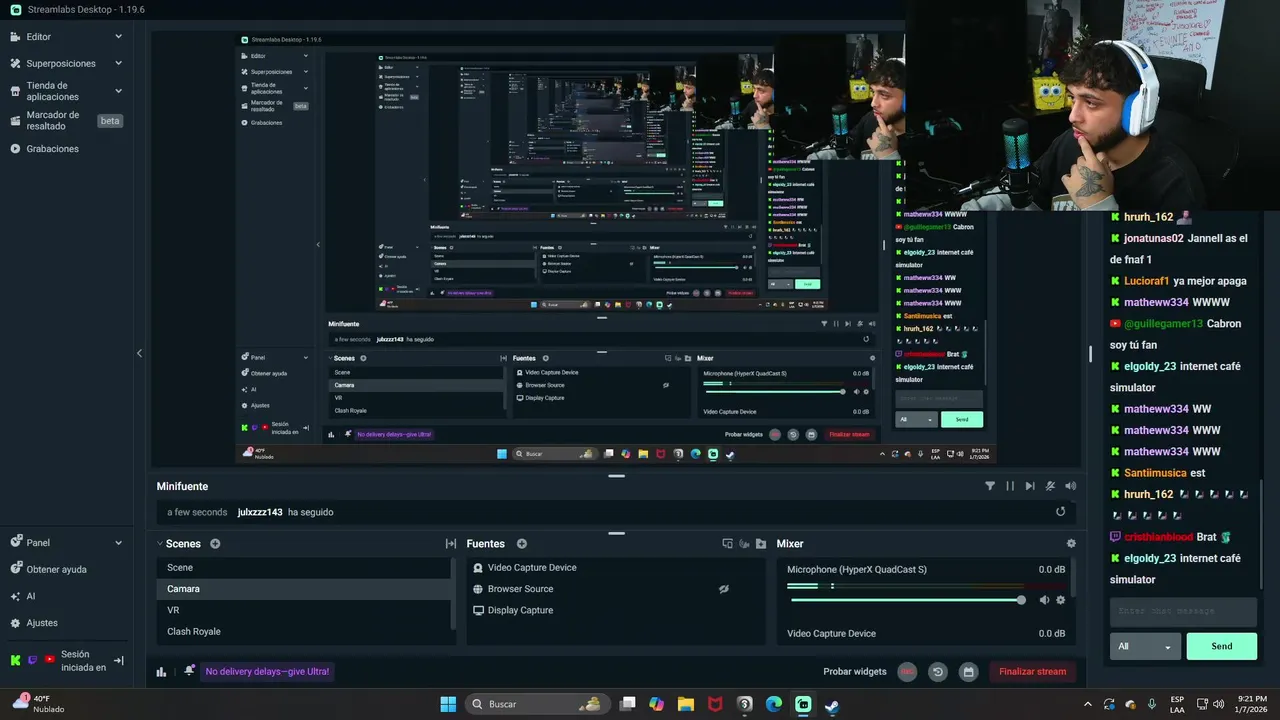Click No delivery delays give Ultra
The height and width of the screenshot is (720, 1280).
pyautogui.click(x=267, y=672)
